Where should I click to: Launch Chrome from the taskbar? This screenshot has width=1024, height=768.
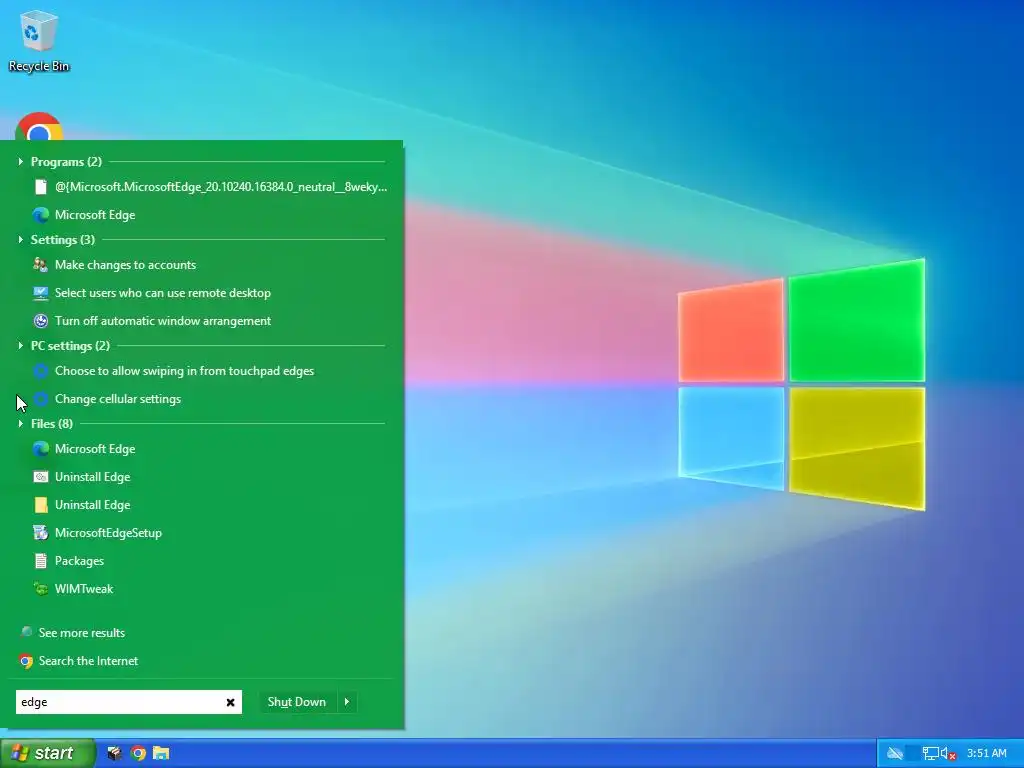pos(138,754)
